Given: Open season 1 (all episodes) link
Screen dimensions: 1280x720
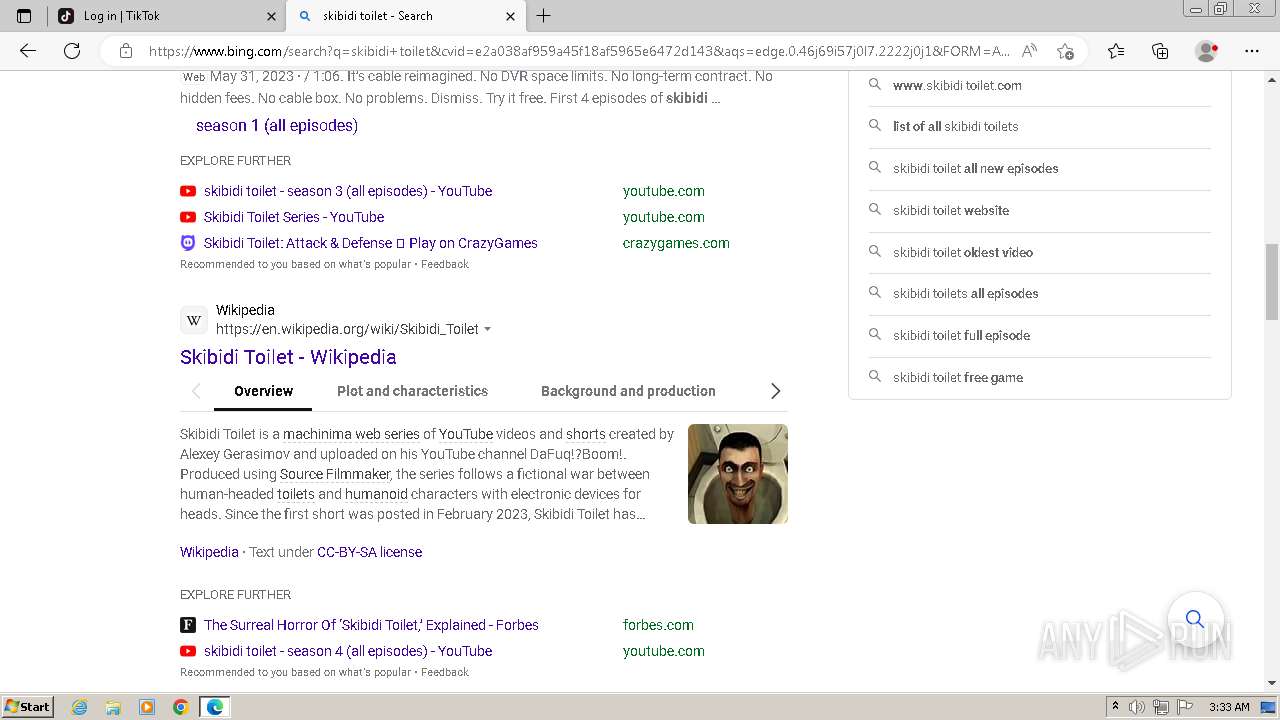Looking at the screenshot, I should (x=277, y=125).
